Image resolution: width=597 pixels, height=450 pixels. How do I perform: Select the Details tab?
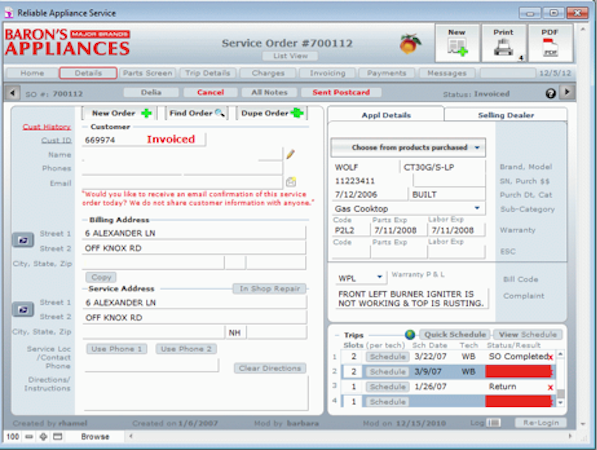tap(88, 73)
